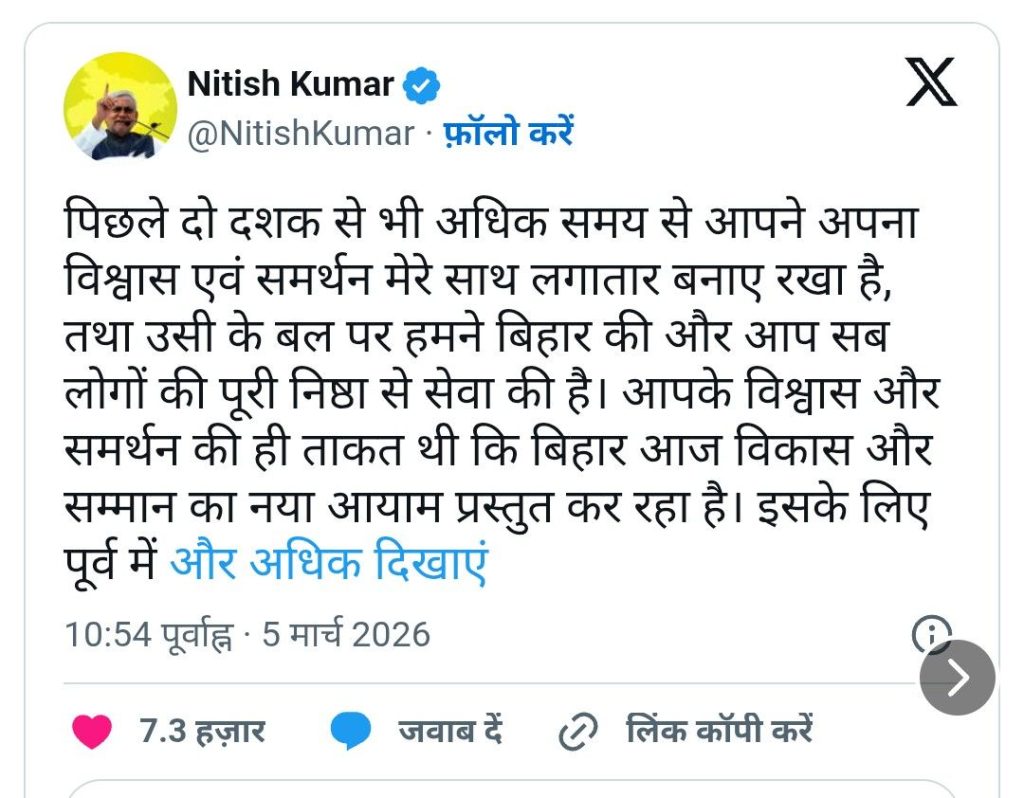
Task: Click tweet line starting समर्थन की ही ताकत
Action: (x=502, y=450)
